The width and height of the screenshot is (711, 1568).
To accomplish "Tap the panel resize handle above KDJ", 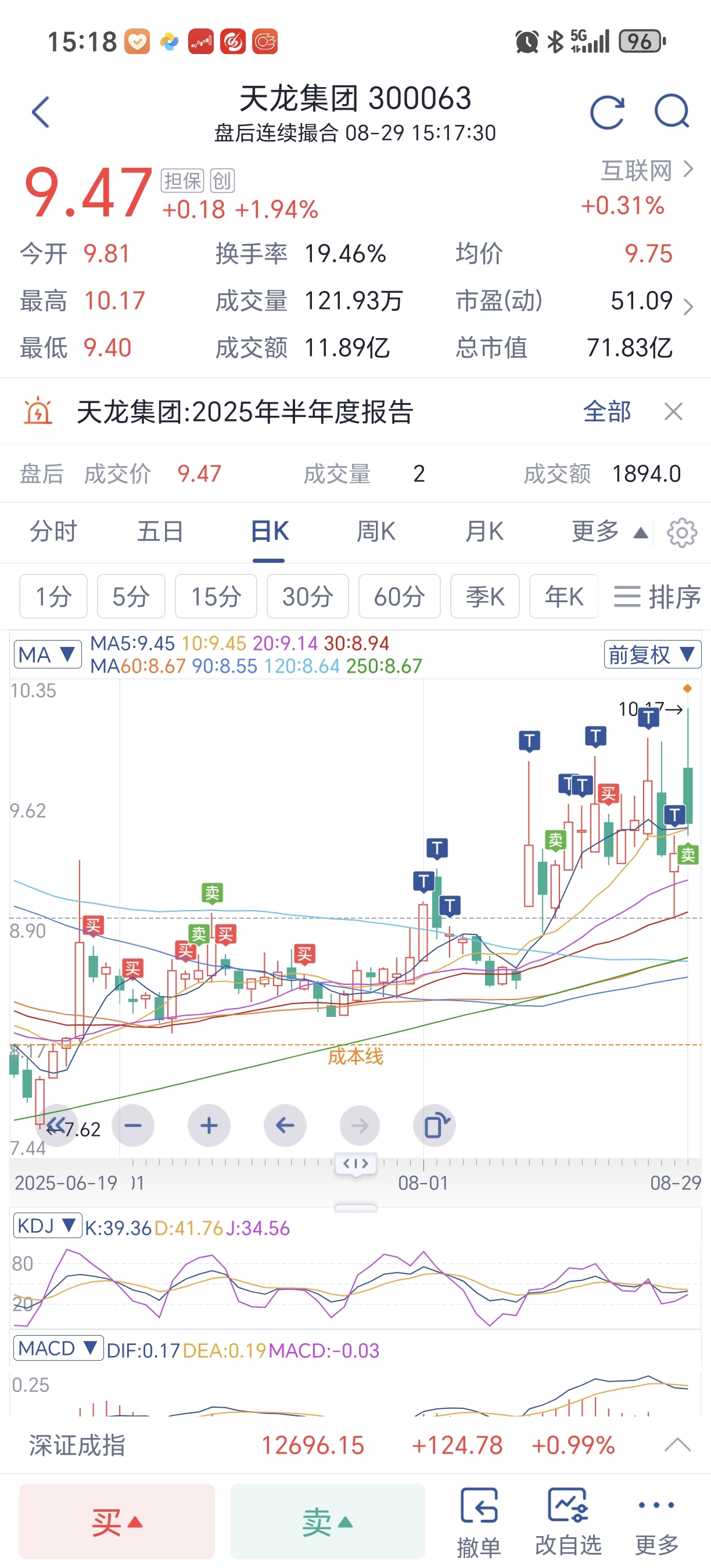I will pyautogui.click(x=355, y=1208).
